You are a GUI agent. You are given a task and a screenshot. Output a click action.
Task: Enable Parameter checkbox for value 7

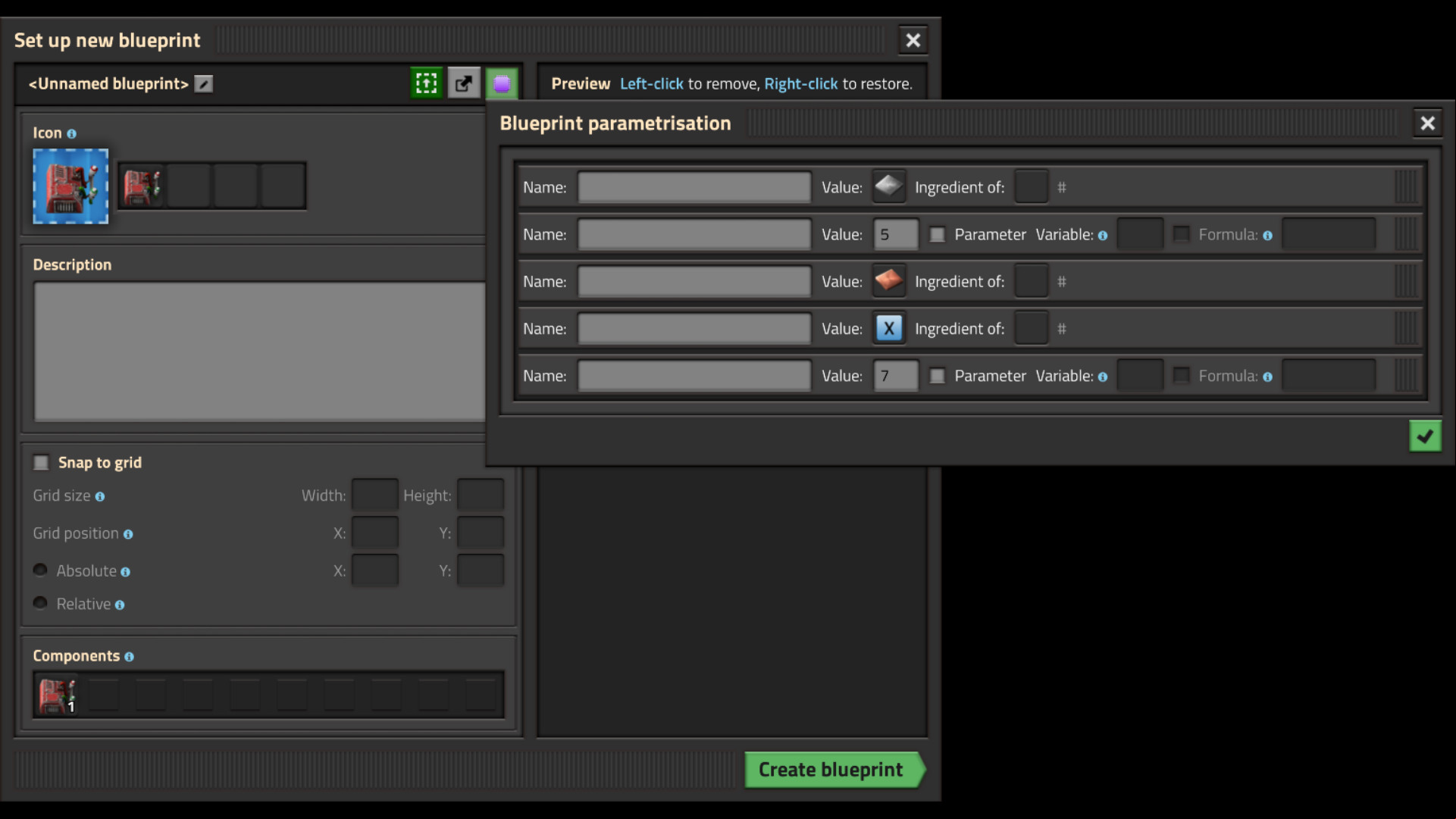click(938, 376)
